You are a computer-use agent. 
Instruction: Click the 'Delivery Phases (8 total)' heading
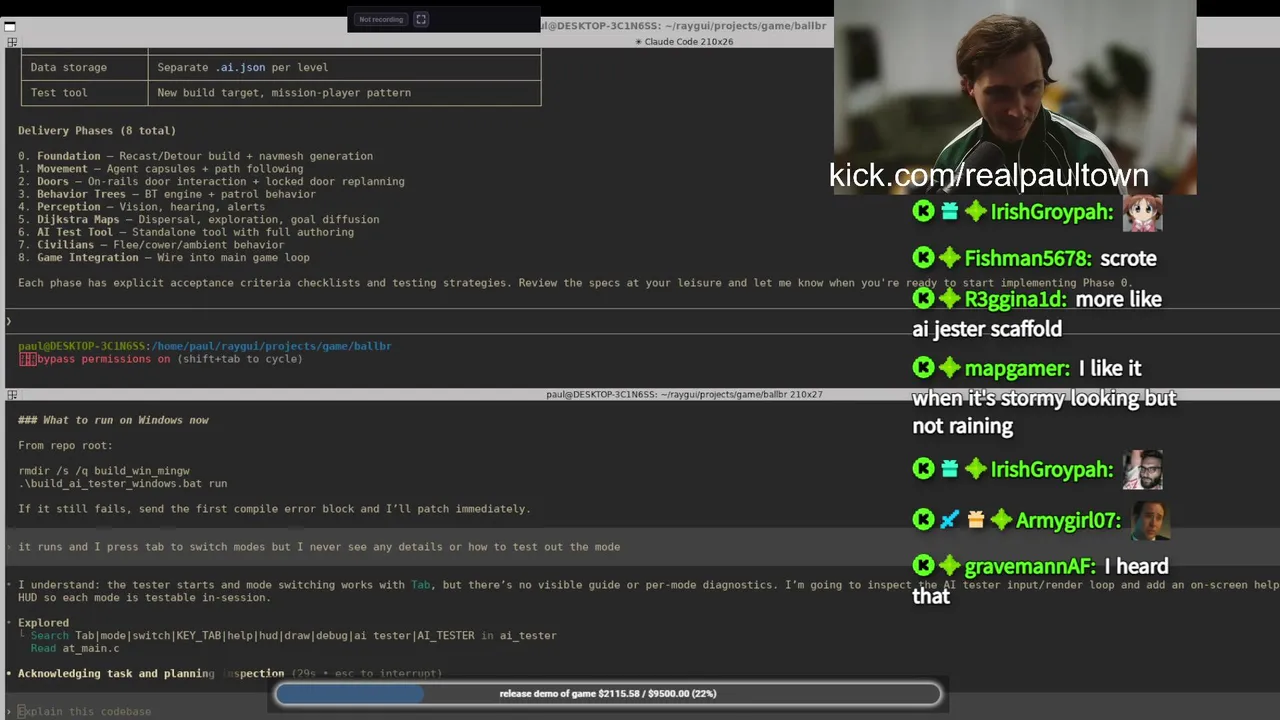tap(97, 131)
